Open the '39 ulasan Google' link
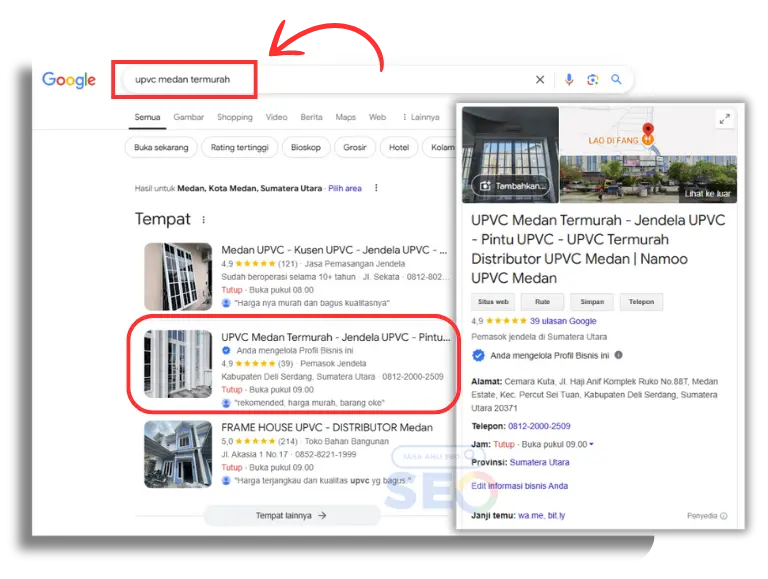This screenshot has width=768, height=579. tap(563, 321)
